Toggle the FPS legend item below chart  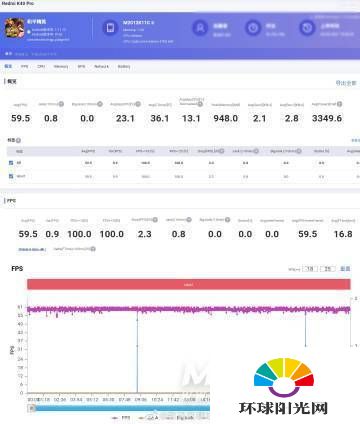tap(121, 418)
